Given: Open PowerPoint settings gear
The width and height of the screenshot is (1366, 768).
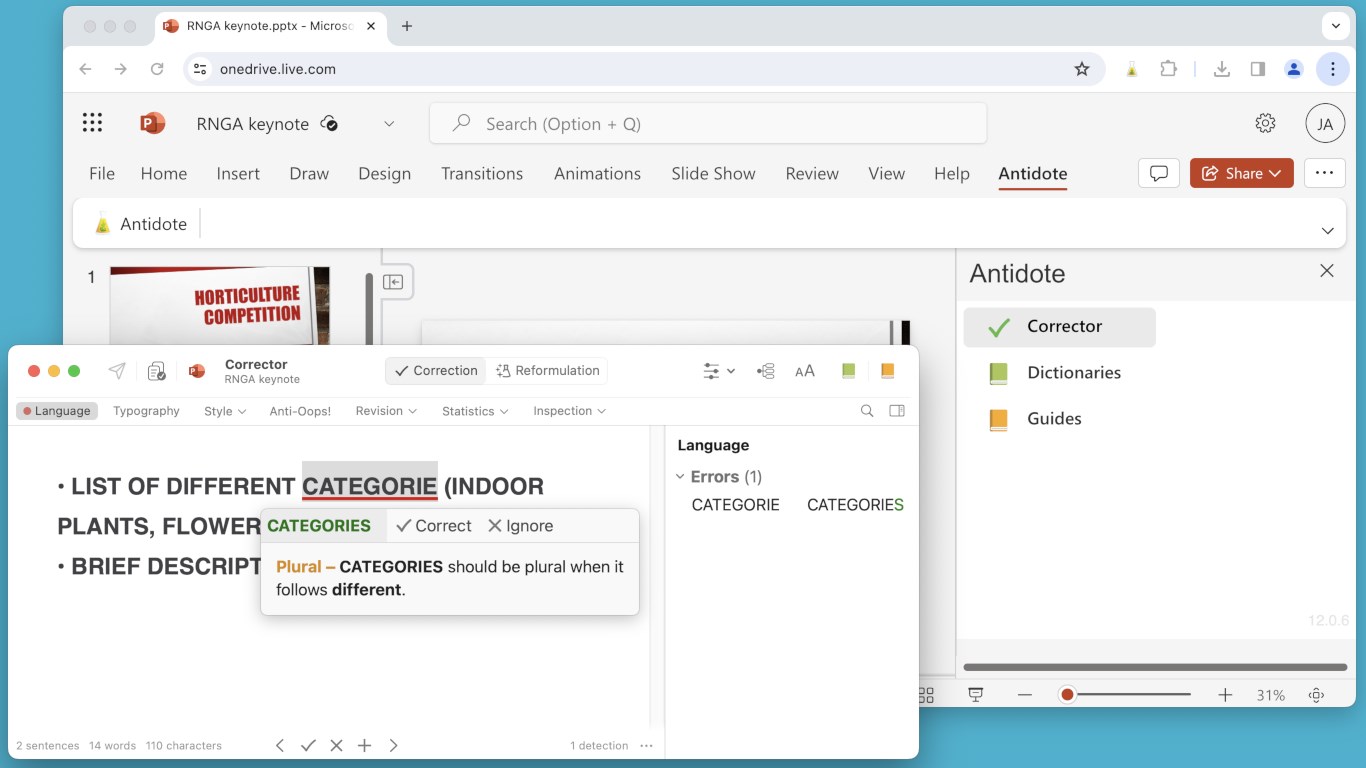Looking at the screenshot, I should coord(1265,123).
